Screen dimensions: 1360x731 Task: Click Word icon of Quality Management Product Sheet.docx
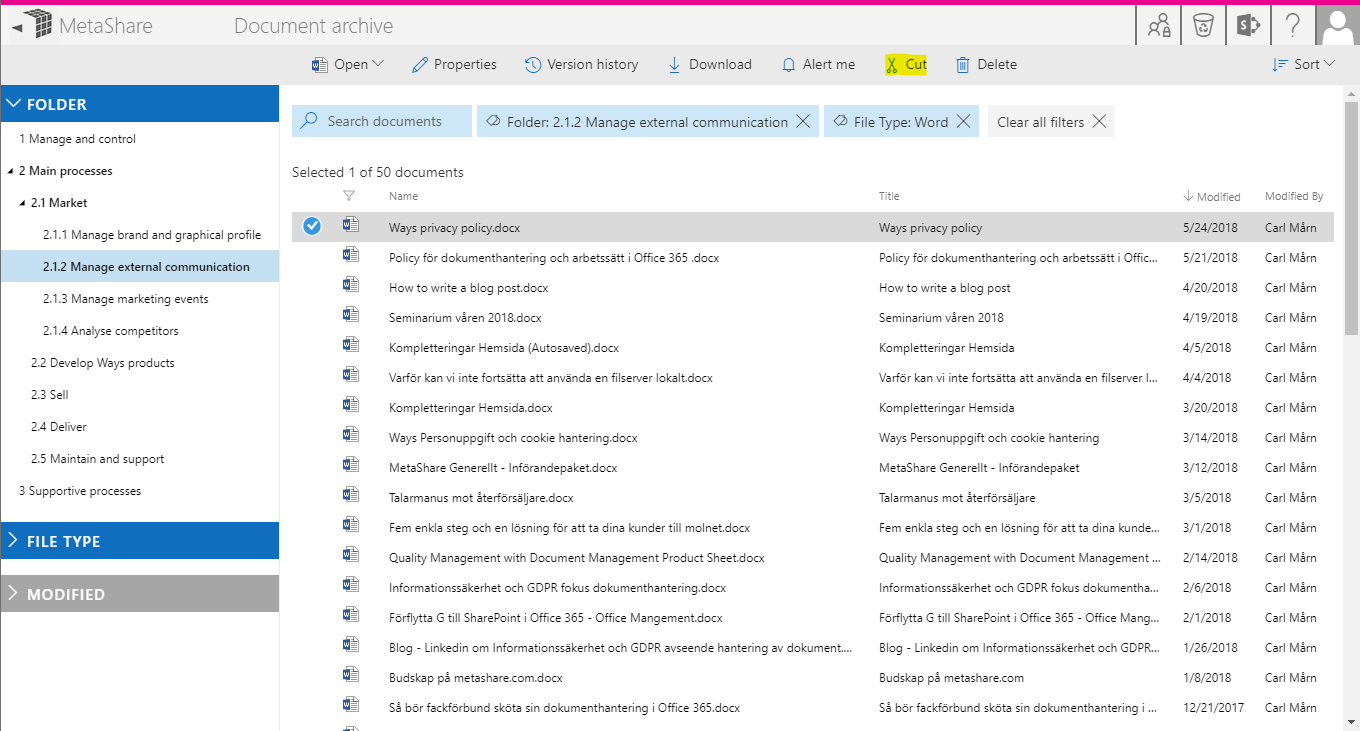(350, 555)
